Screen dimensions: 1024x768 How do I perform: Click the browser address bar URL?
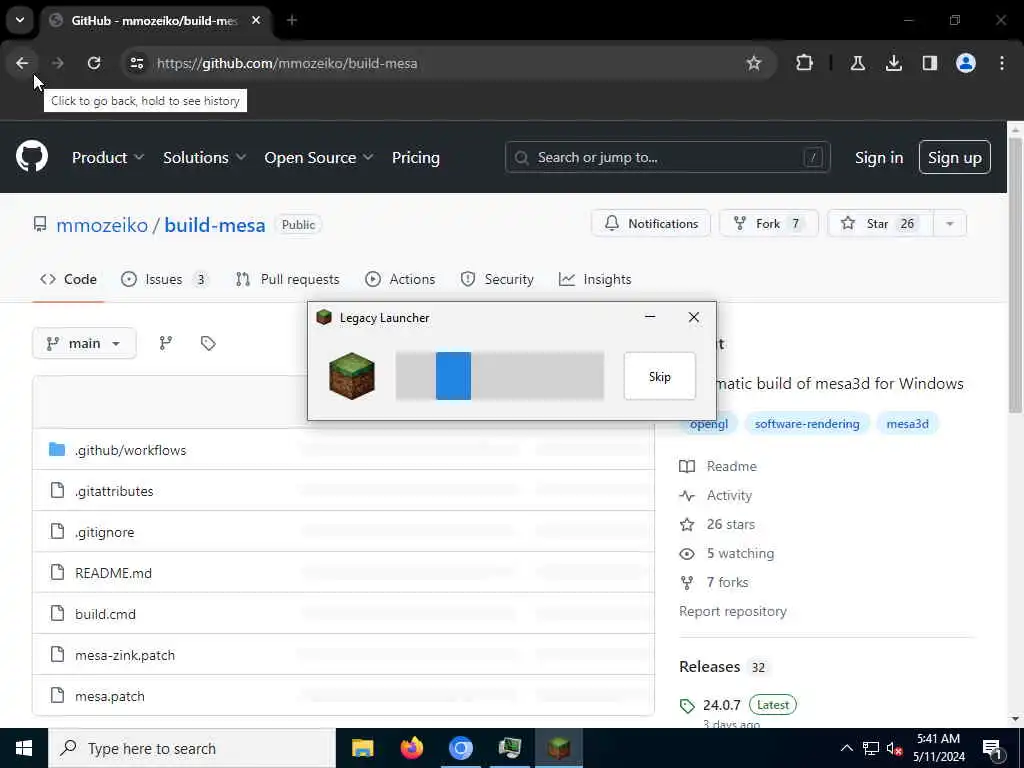[x=287, y=63]
